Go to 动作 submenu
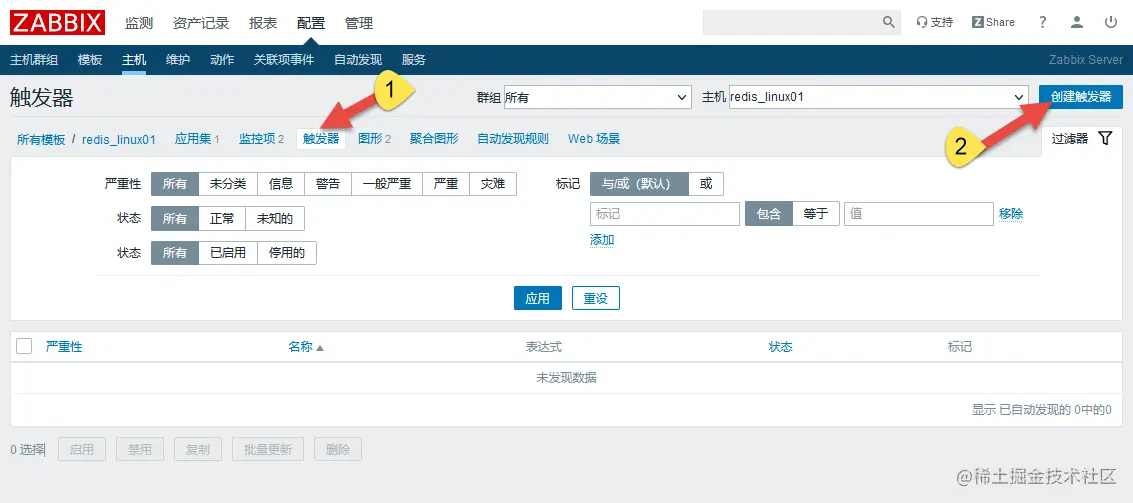The width and height of the screenshot is (1133, 503). coord(222,60)
